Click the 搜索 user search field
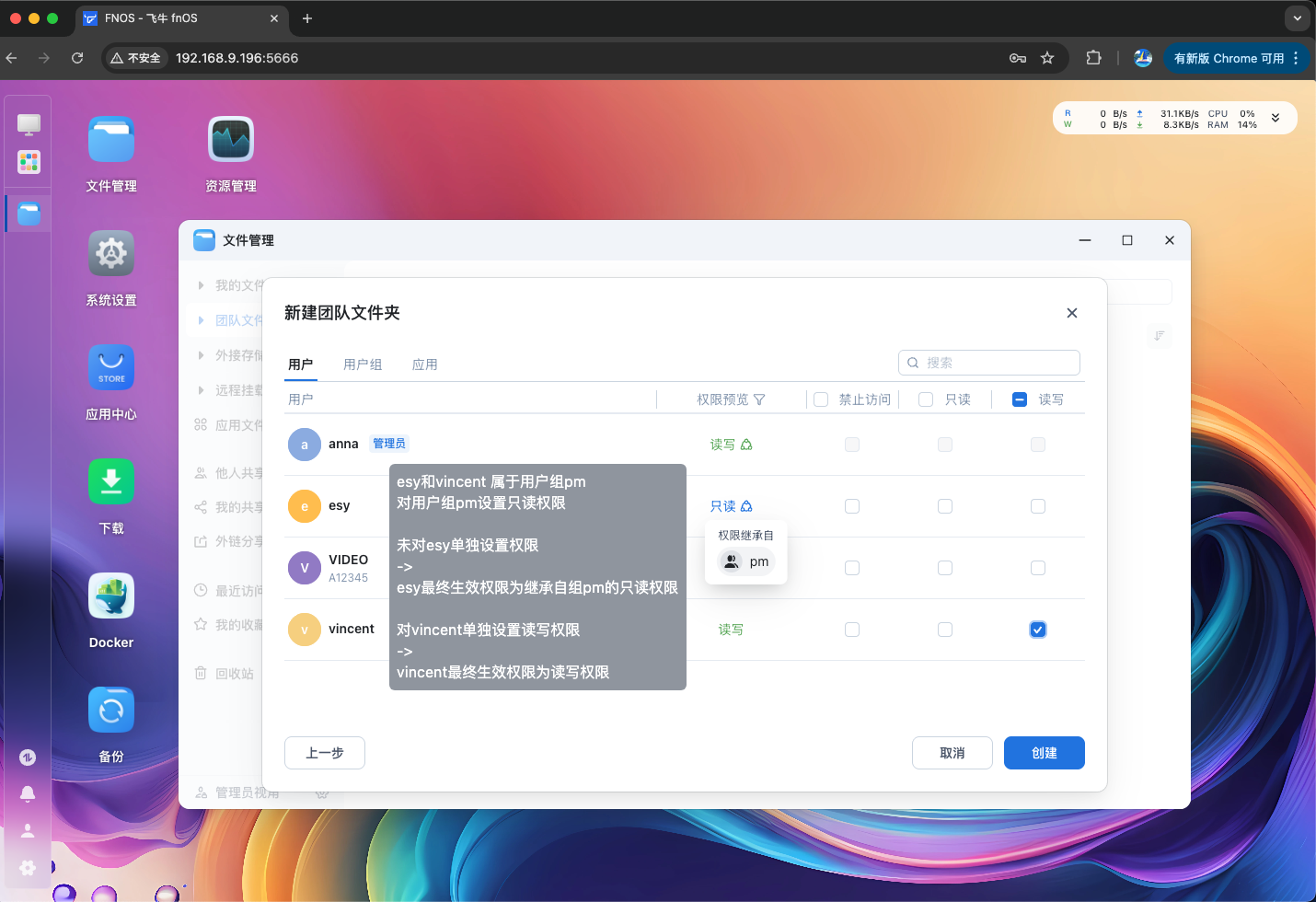 (x=996, y=363)
